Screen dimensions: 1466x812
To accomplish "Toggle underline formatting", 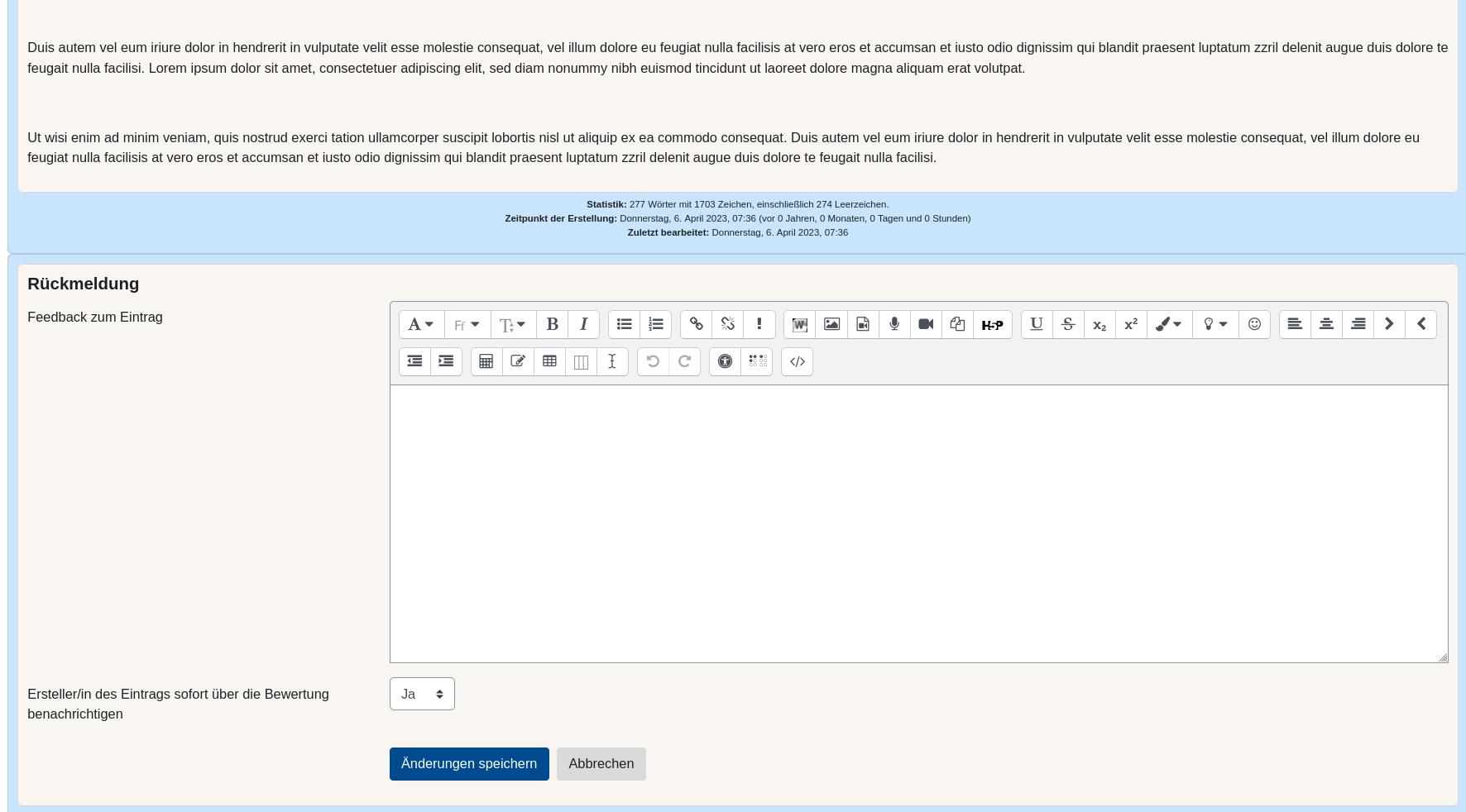I will click(x=1036, y=324).
